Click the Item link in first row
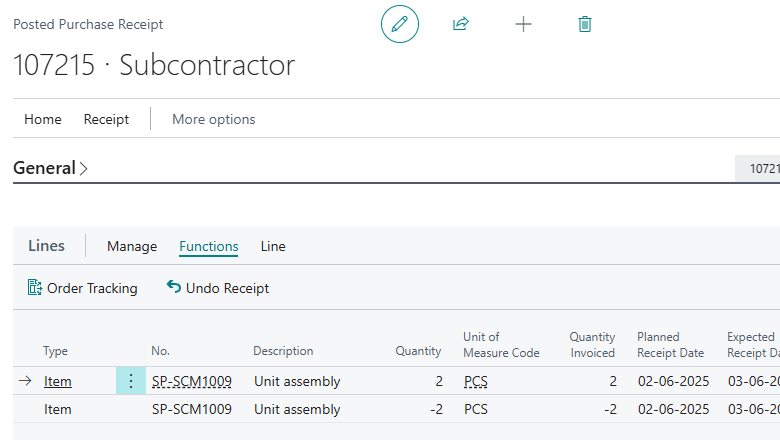The height and width of the screenshot is (440, 780). coord(57,381)
